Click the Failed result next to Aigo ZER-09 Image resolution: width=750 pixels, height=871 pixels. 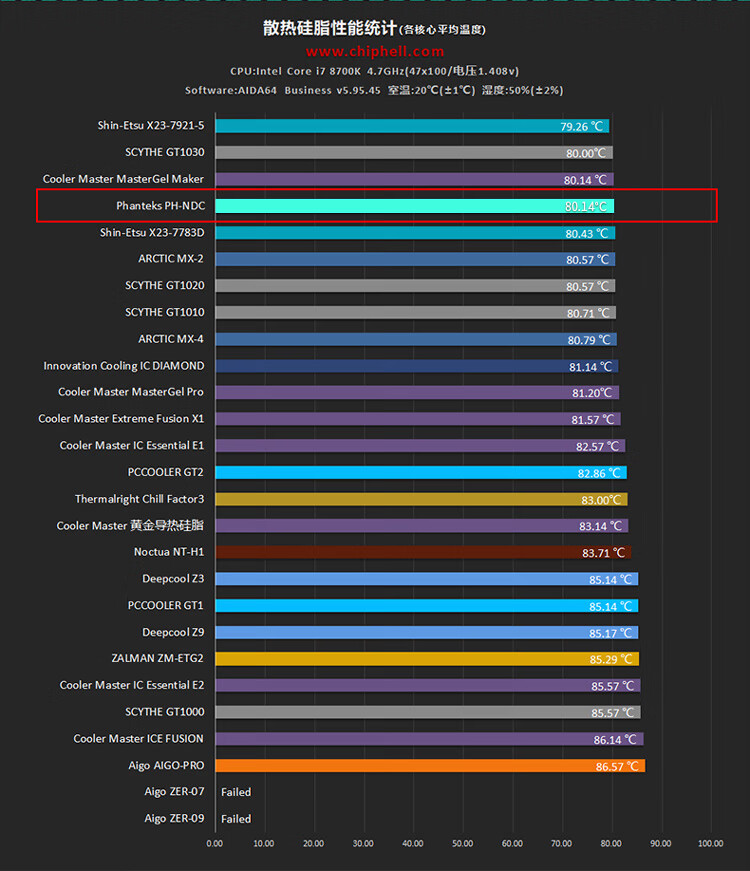click(x=236, y=819)
